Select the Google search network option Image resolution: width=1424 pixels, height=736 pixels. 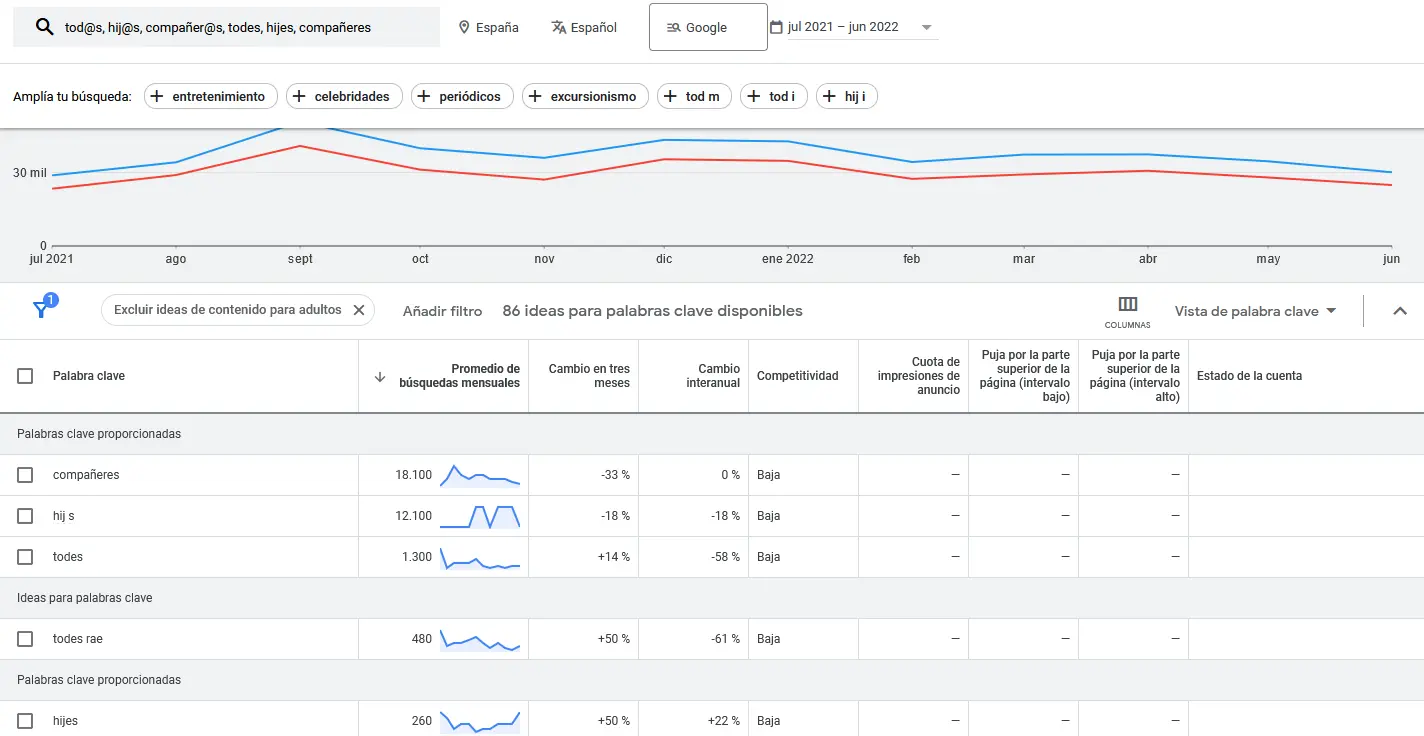pyautogui.click(x=708, y=27)
